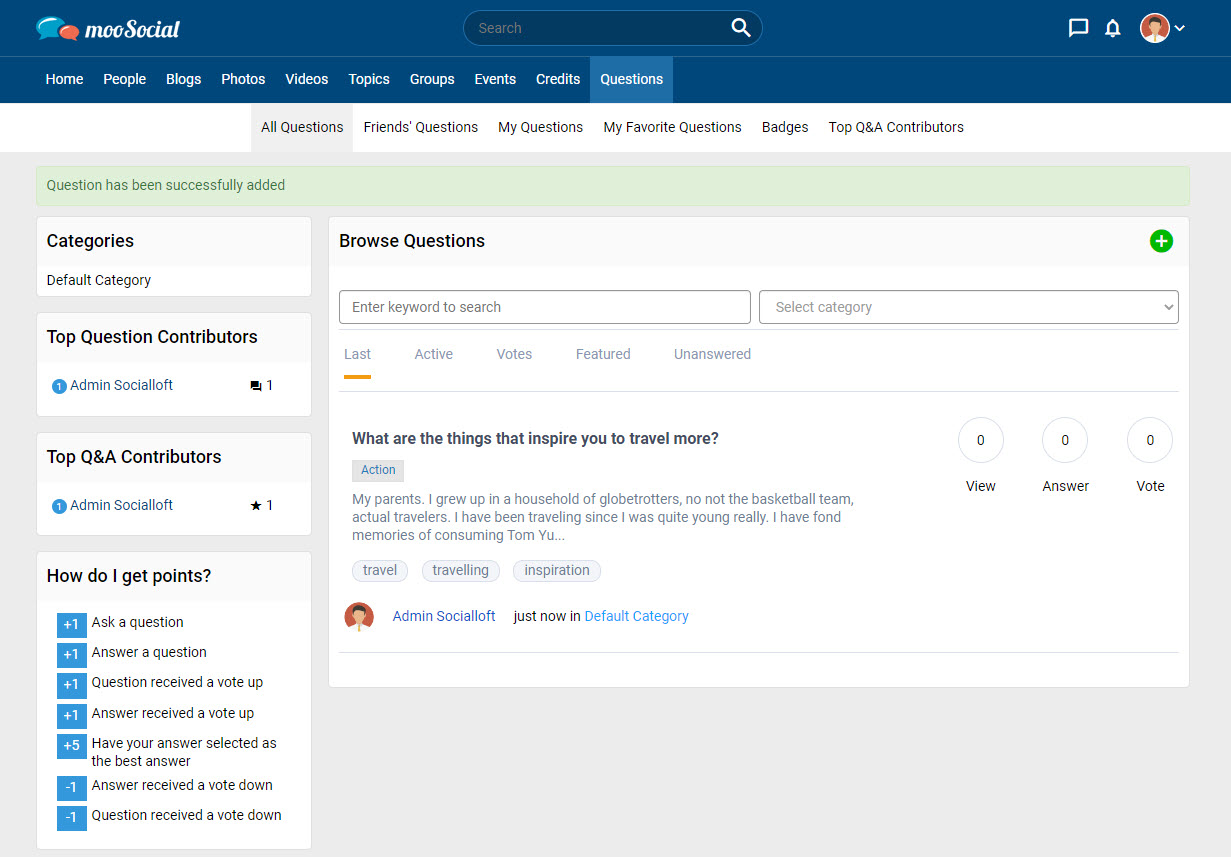Open the Groups menu
This screenshot has height=857, width=1231.
[432, 79]
